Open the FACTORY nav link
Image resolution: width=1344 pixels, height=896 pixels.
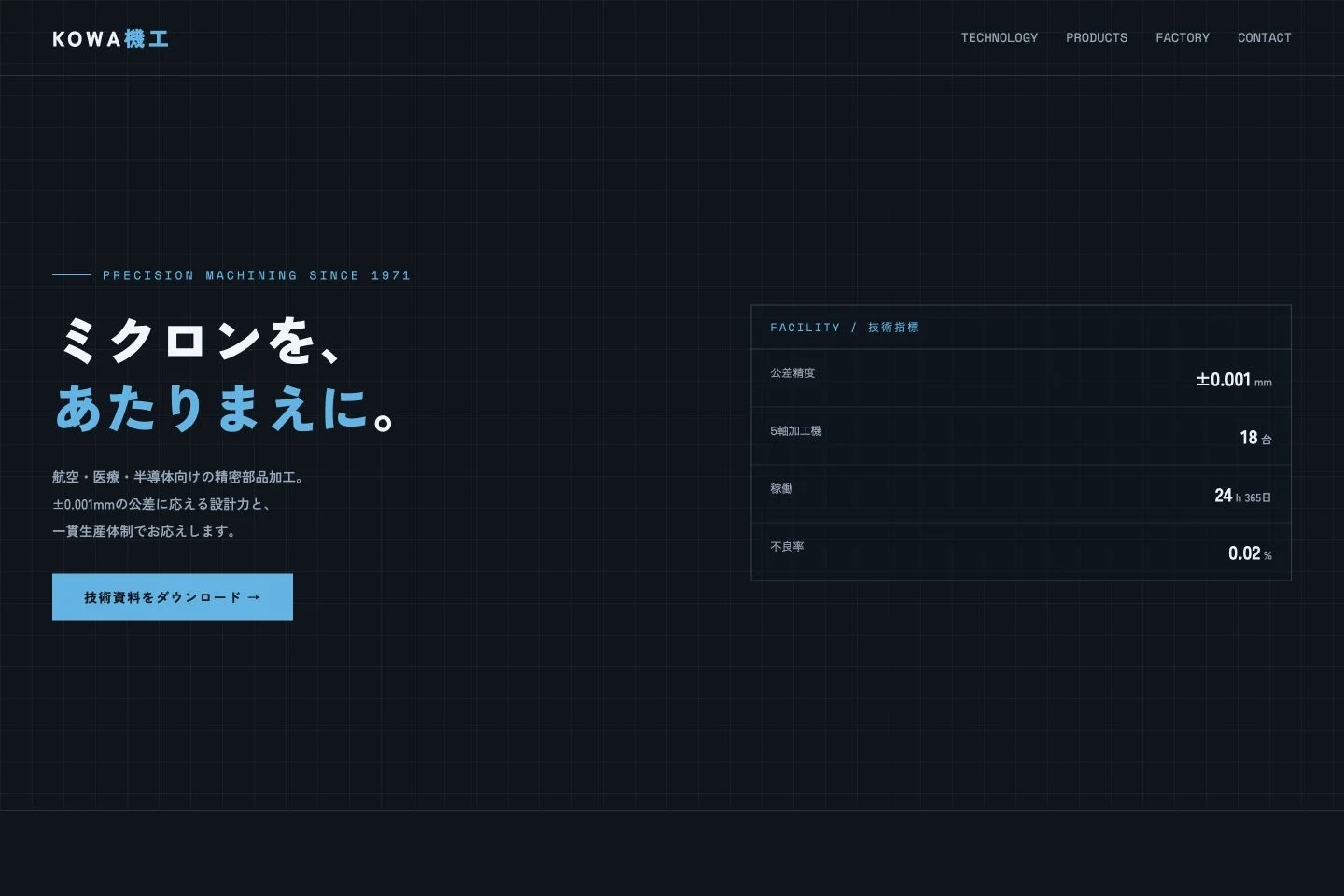coord(1183,37)
